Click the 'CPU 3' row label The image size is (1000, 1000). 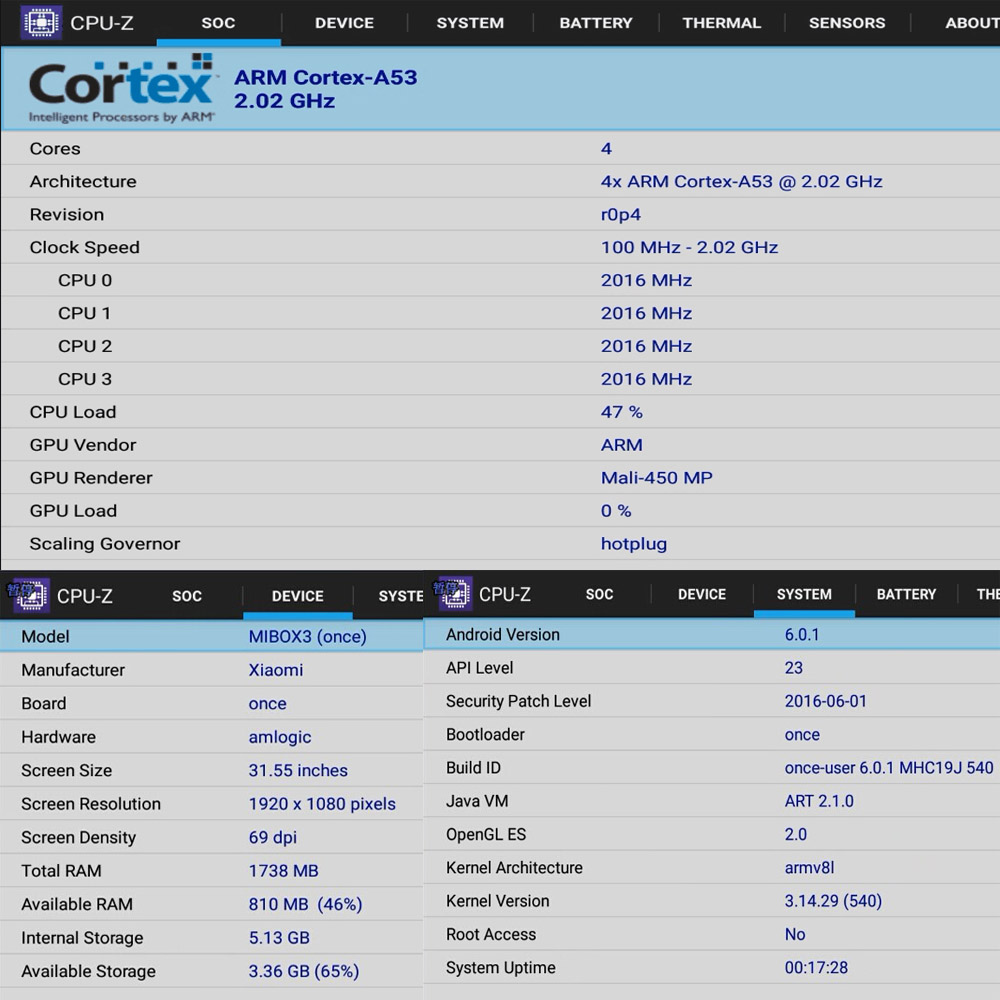point(85,379)
